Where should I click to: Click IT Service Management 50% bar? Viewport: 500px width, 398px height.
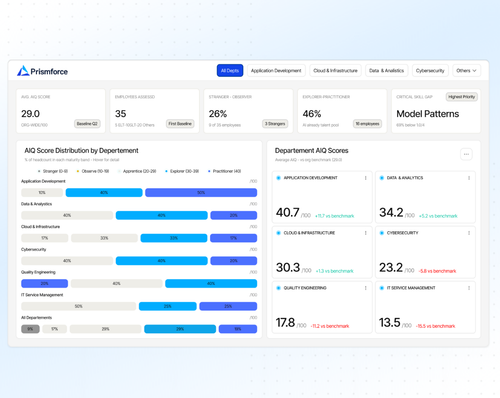point(79,306)
